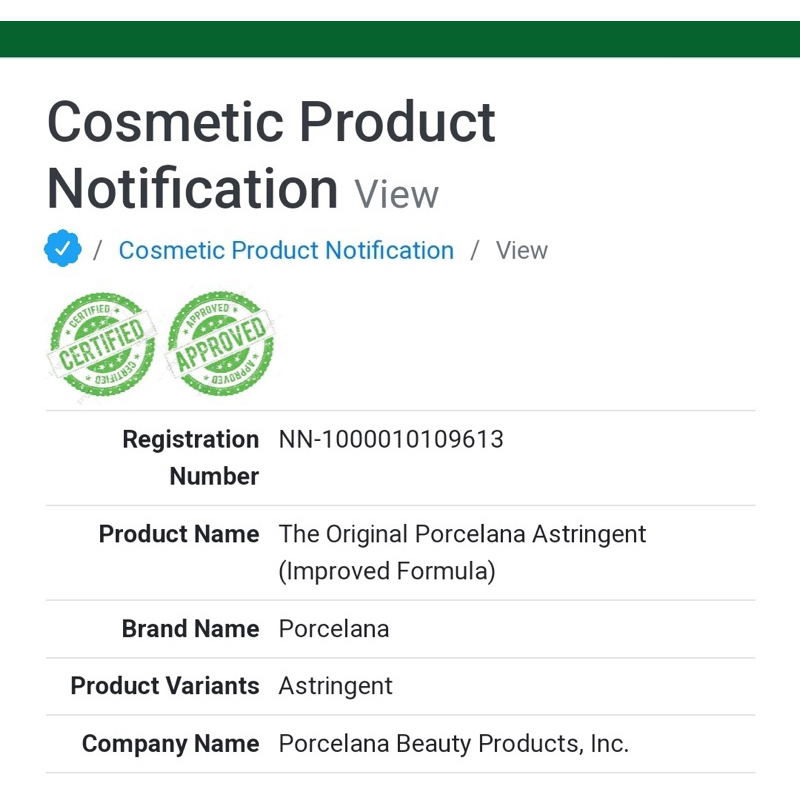Image resolution: width=800 pixels, height=800 pixels.
Task: Click the Astringent product variant value
Action: (x=336, y=686)
